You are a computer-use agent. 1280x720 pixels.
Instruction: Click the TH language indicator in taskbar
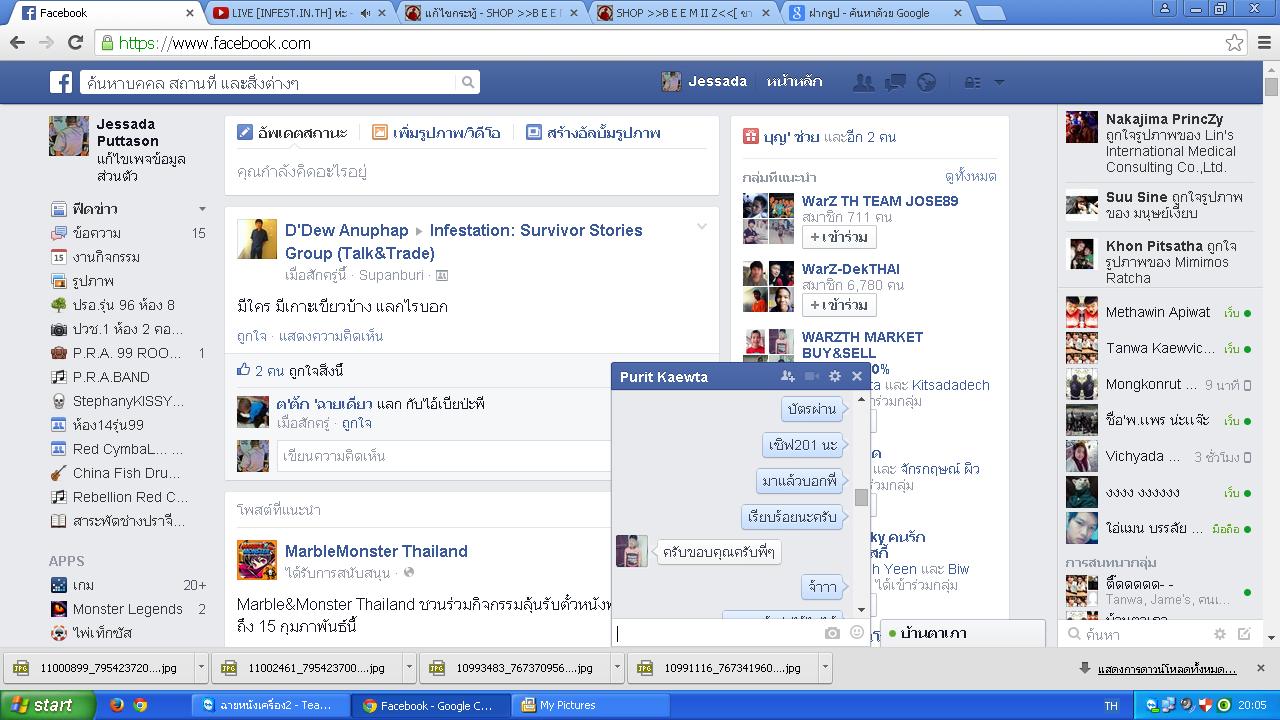click(1111, 706)
